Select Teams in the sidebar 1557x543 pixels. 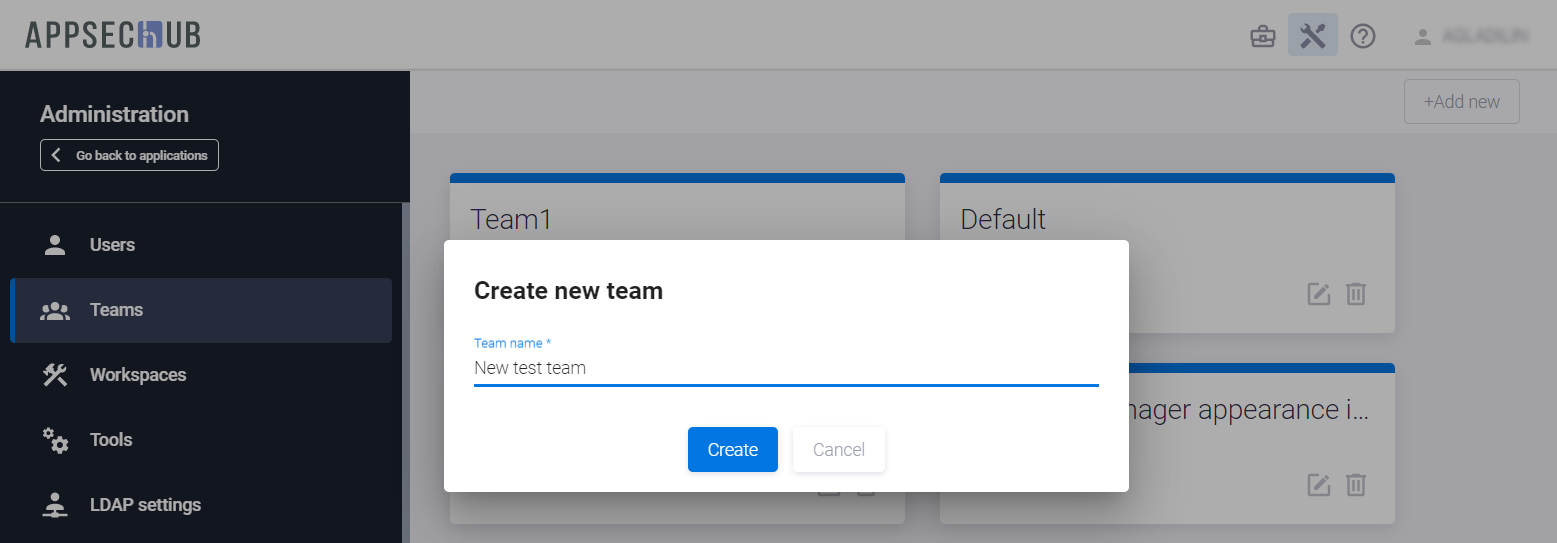click(116, 310)
